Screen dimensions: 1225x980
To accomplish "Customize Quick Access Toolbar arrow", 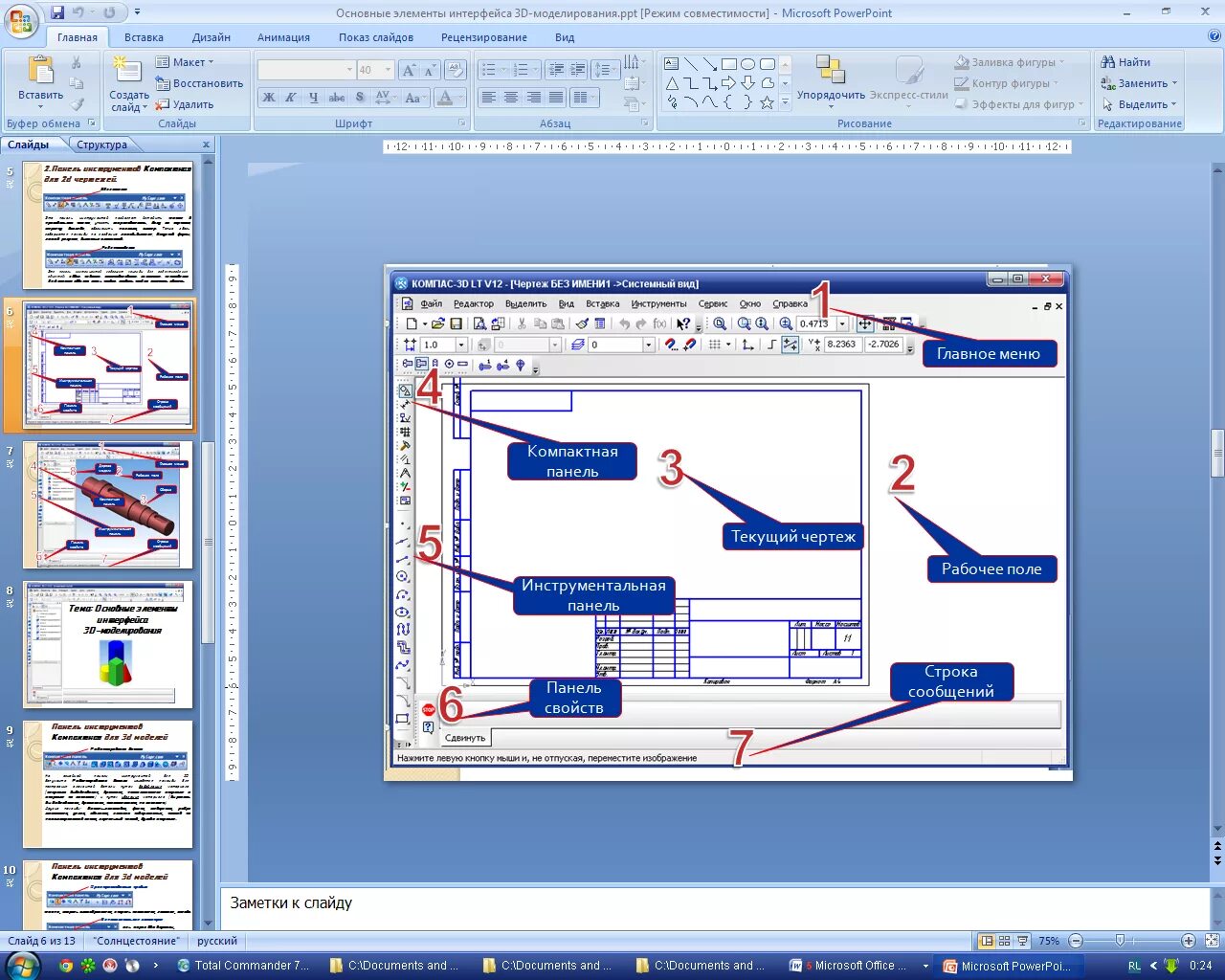I will pyautogui.click(x=137, y=13).
